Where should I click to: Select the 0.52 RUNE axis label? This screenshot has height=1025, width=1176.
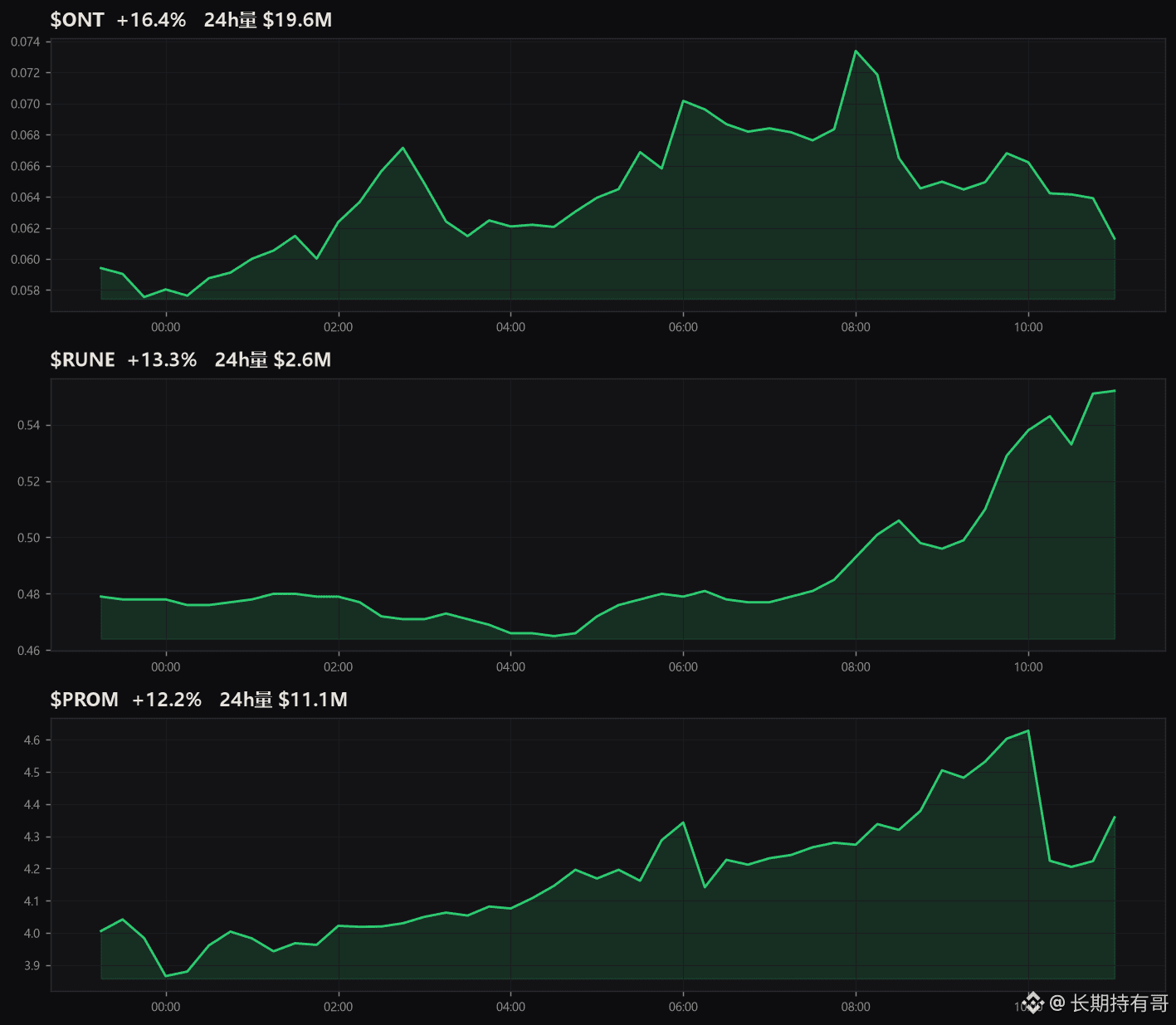[28, 481]
